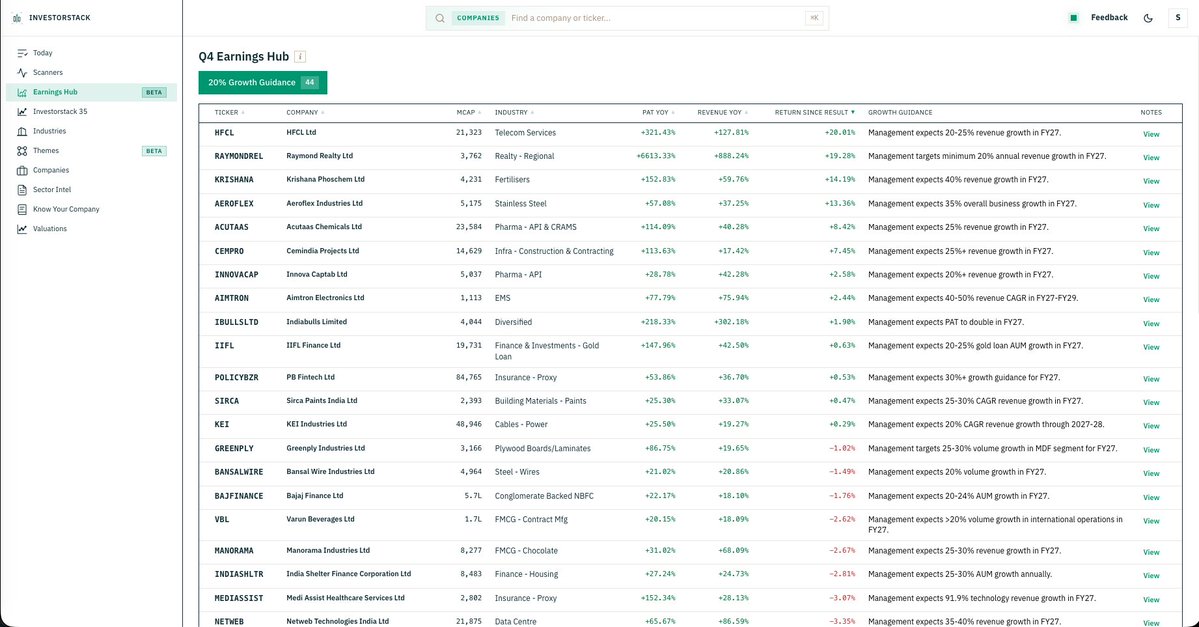The height and width of the screenshot is (627, 1199).
Task: Go to Industries in the sidebar
Action: coord(49,132)
